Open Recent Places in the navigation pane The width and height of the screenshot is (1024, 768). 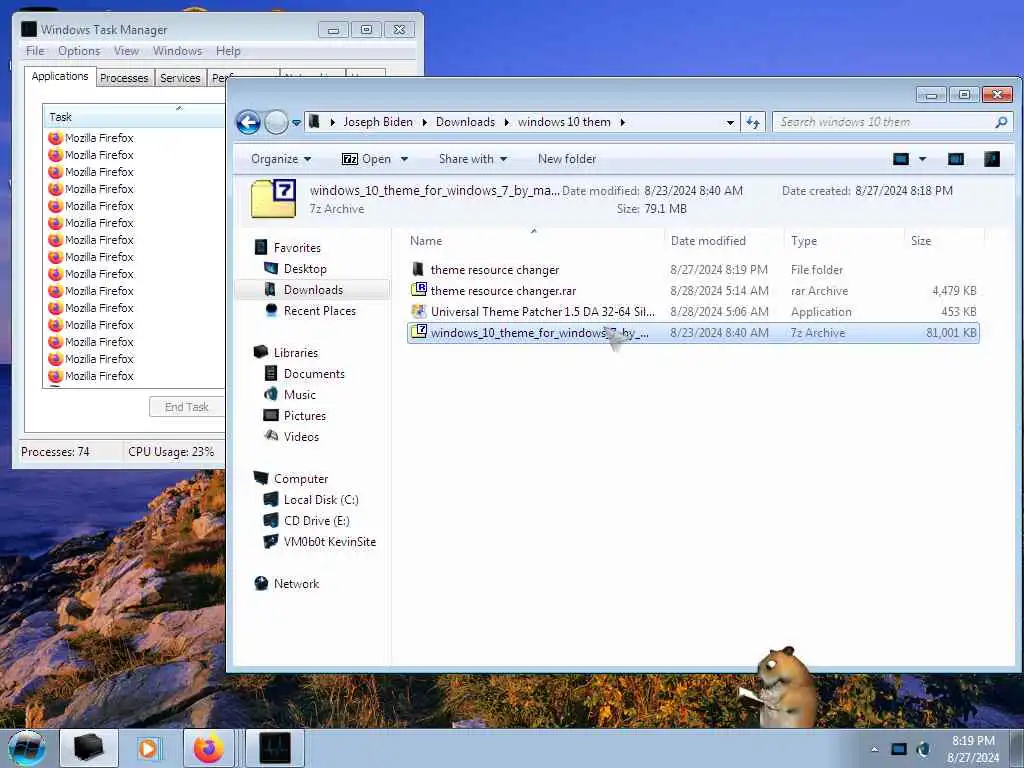319,311
